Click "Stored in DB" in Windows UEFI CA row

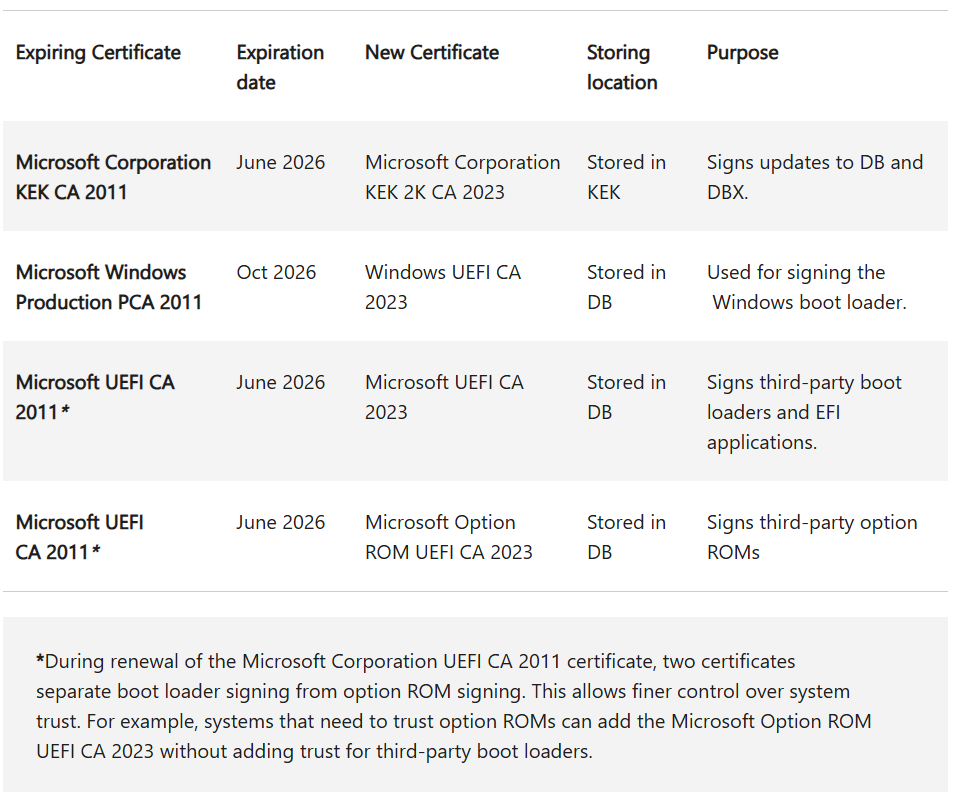pyautogui.click(x=625, y=287)
